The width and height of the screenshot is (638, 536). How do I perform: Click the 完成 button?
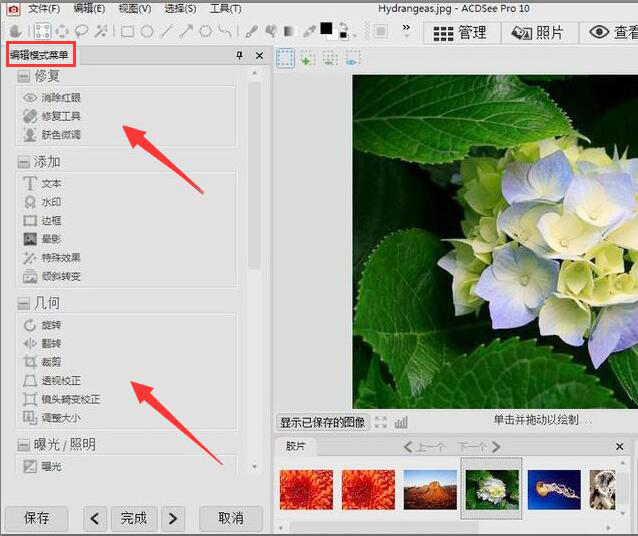point(134,518)
